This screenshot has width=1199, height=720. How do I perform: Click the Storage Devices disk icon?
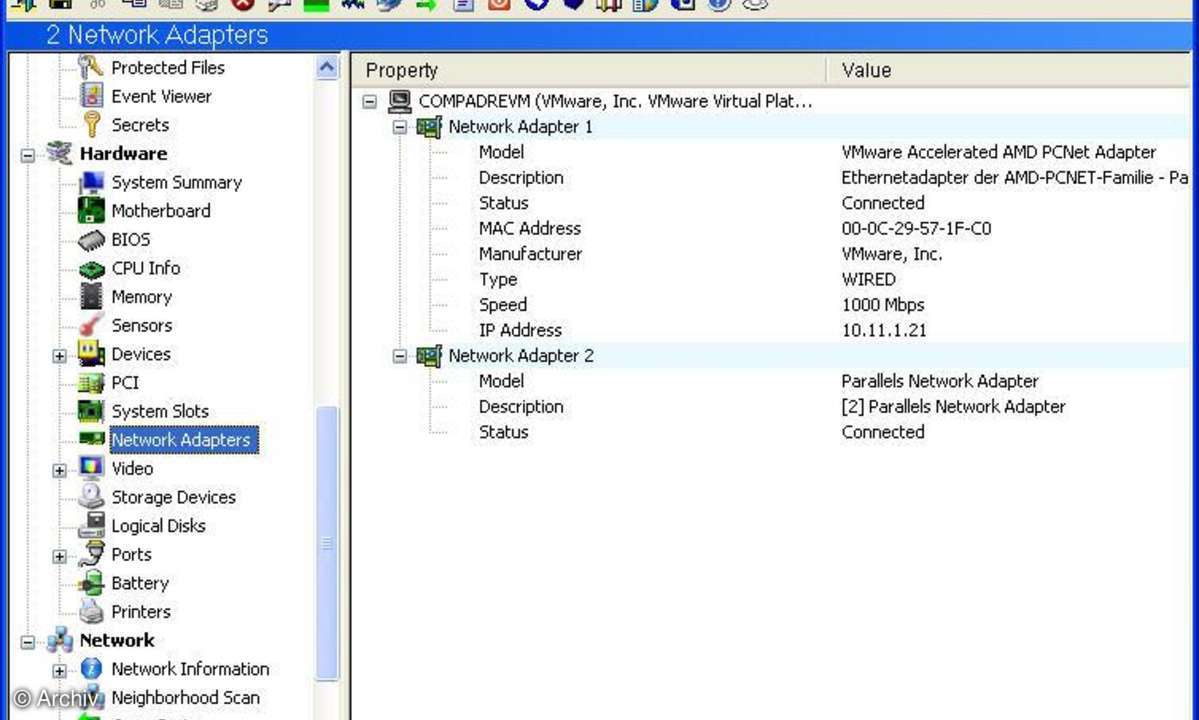[x=91, y=497]
